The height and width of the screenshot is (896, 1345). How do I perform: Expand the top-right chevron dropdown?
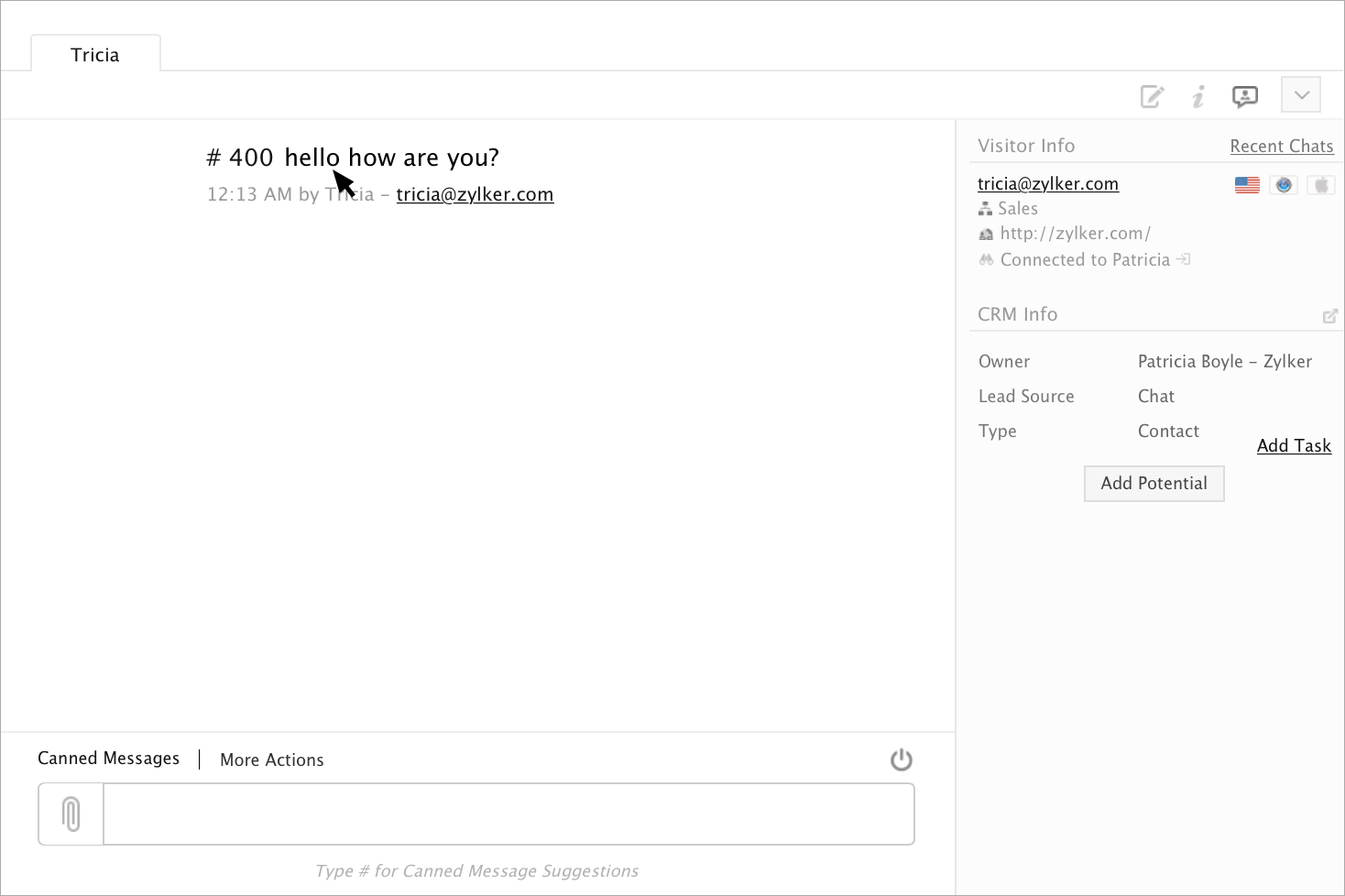[x=1301, y=95]
